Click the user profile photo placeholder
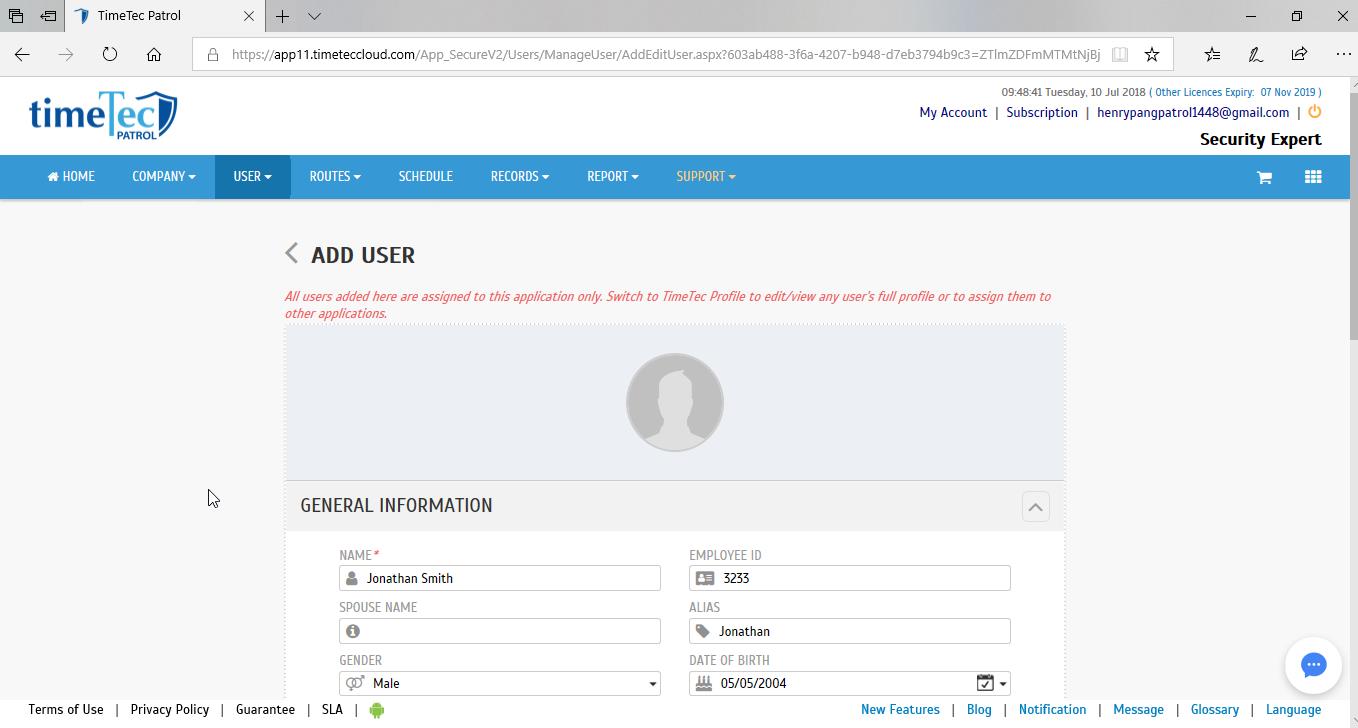This screenshot has width=1358, height=728. click(674, 402)
